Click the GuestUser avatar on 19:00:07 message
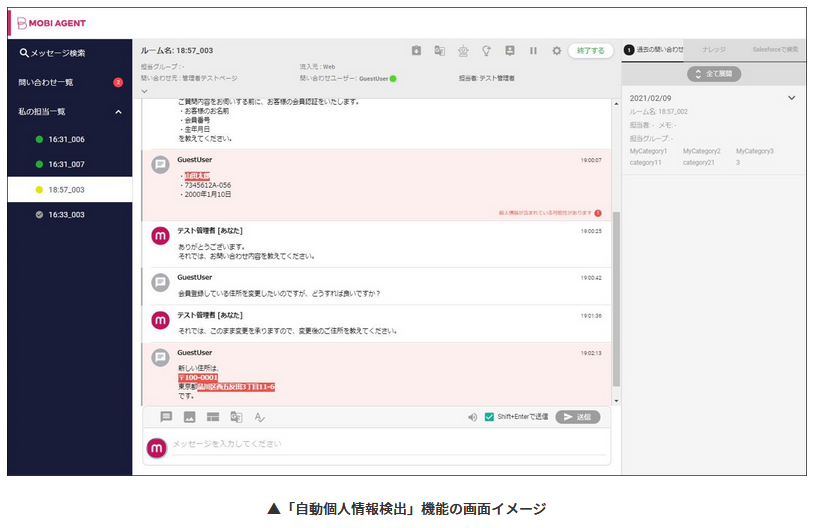Screen dimensions: 815x528 (x=161, y=165)
